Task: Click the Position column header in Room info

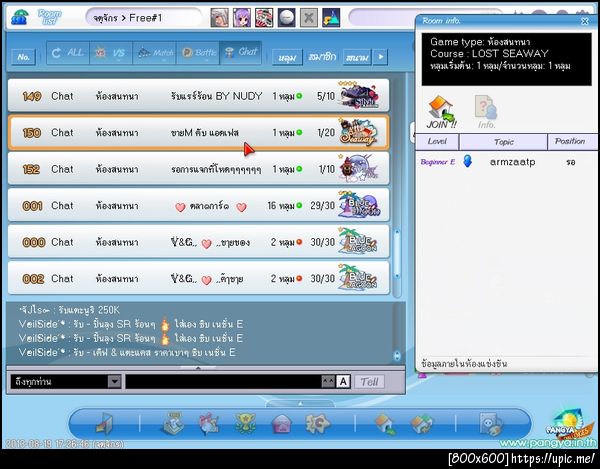Action: click(570, 142)
